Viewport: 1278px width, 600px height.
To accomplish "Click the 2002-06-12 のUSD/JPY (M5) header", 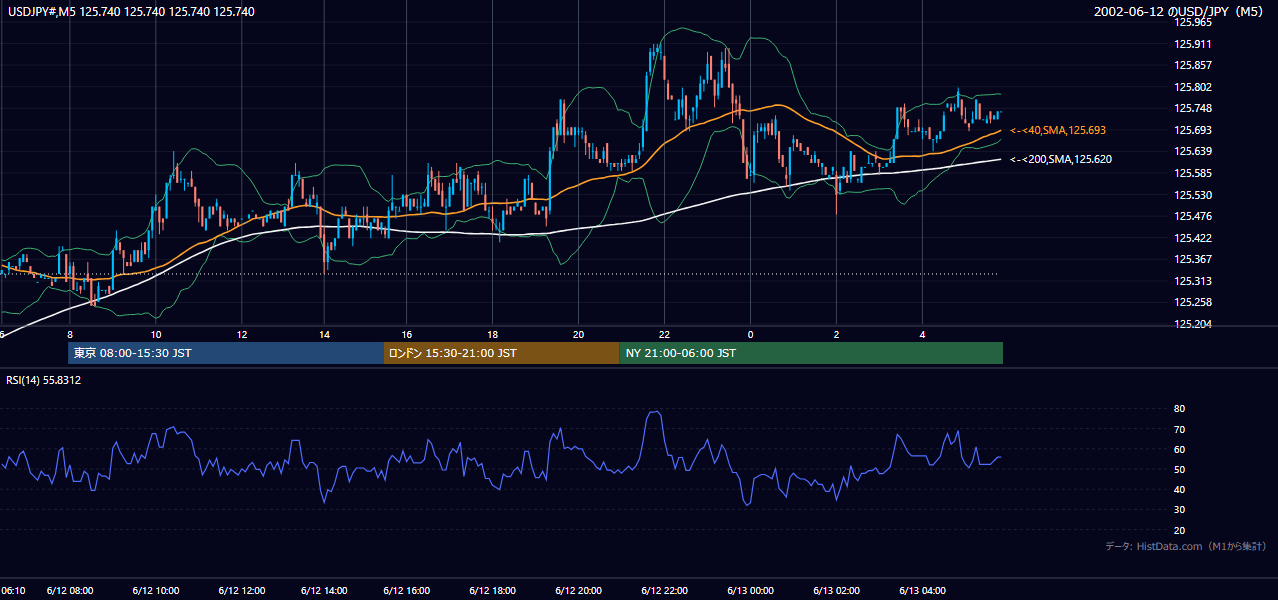I will (1180, 12).
